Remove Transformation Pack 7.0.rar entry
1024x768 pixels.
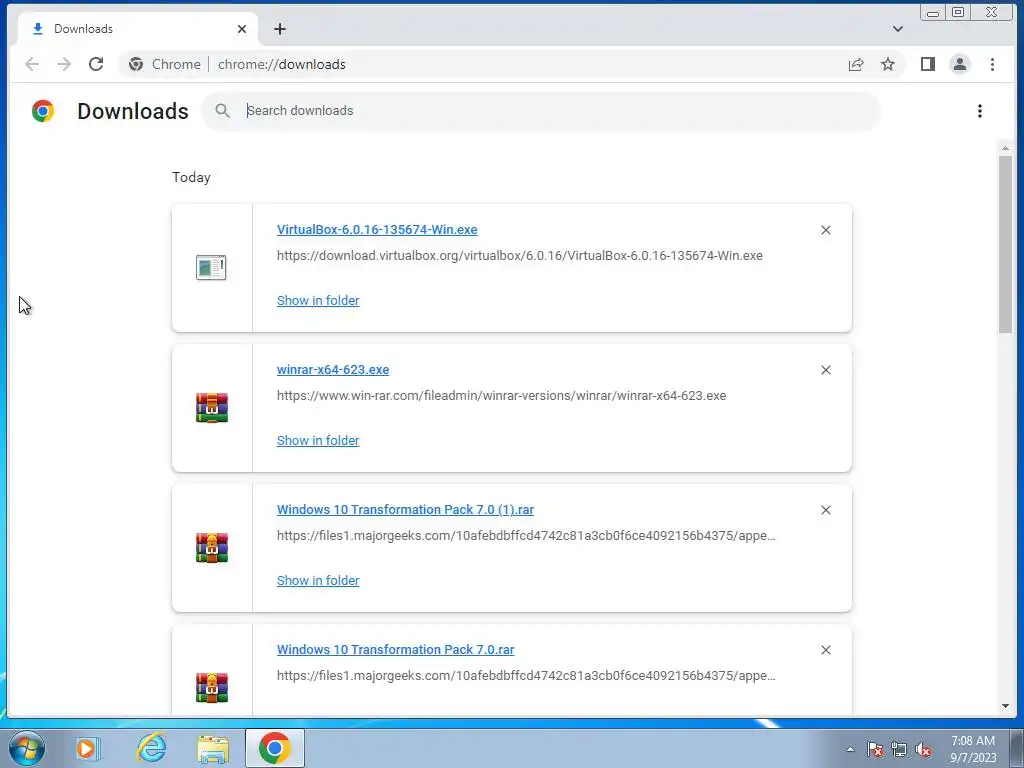point(825,650)
